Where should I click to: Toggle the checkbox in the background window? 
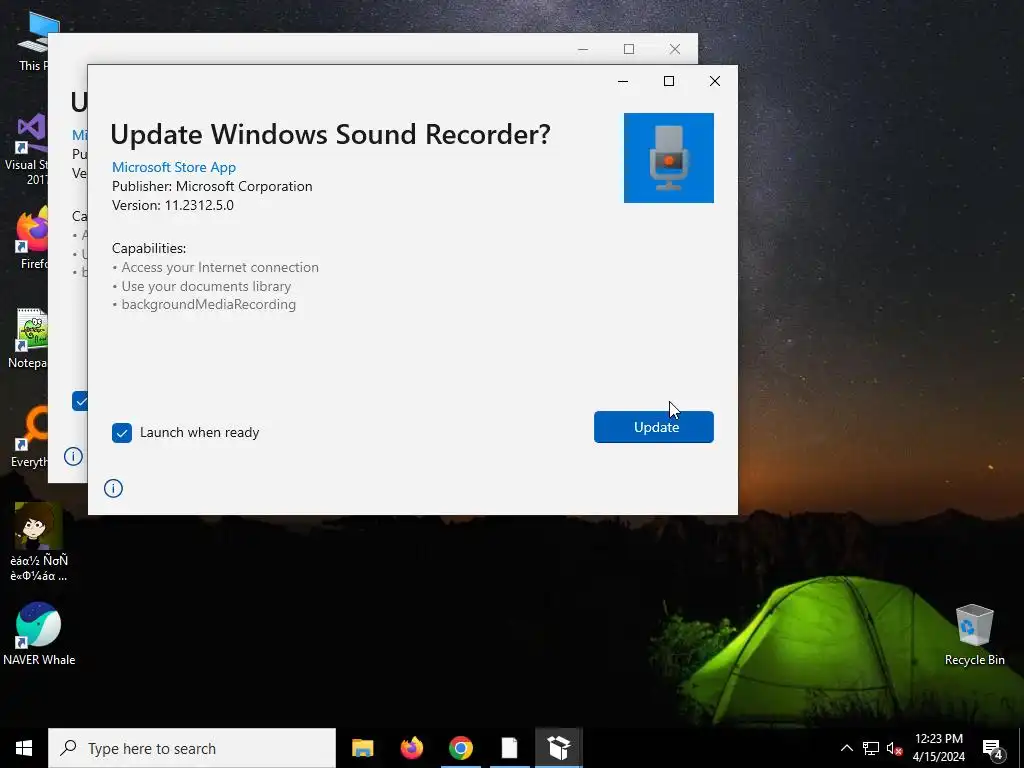pyautogui.click(x=79, y=401)
